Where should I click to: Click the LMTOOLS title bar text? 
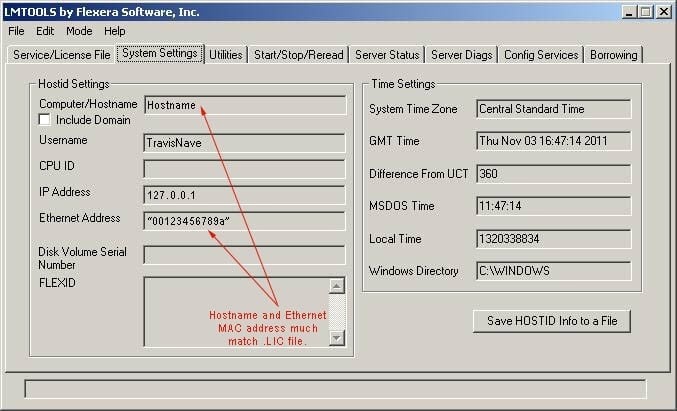102,12
